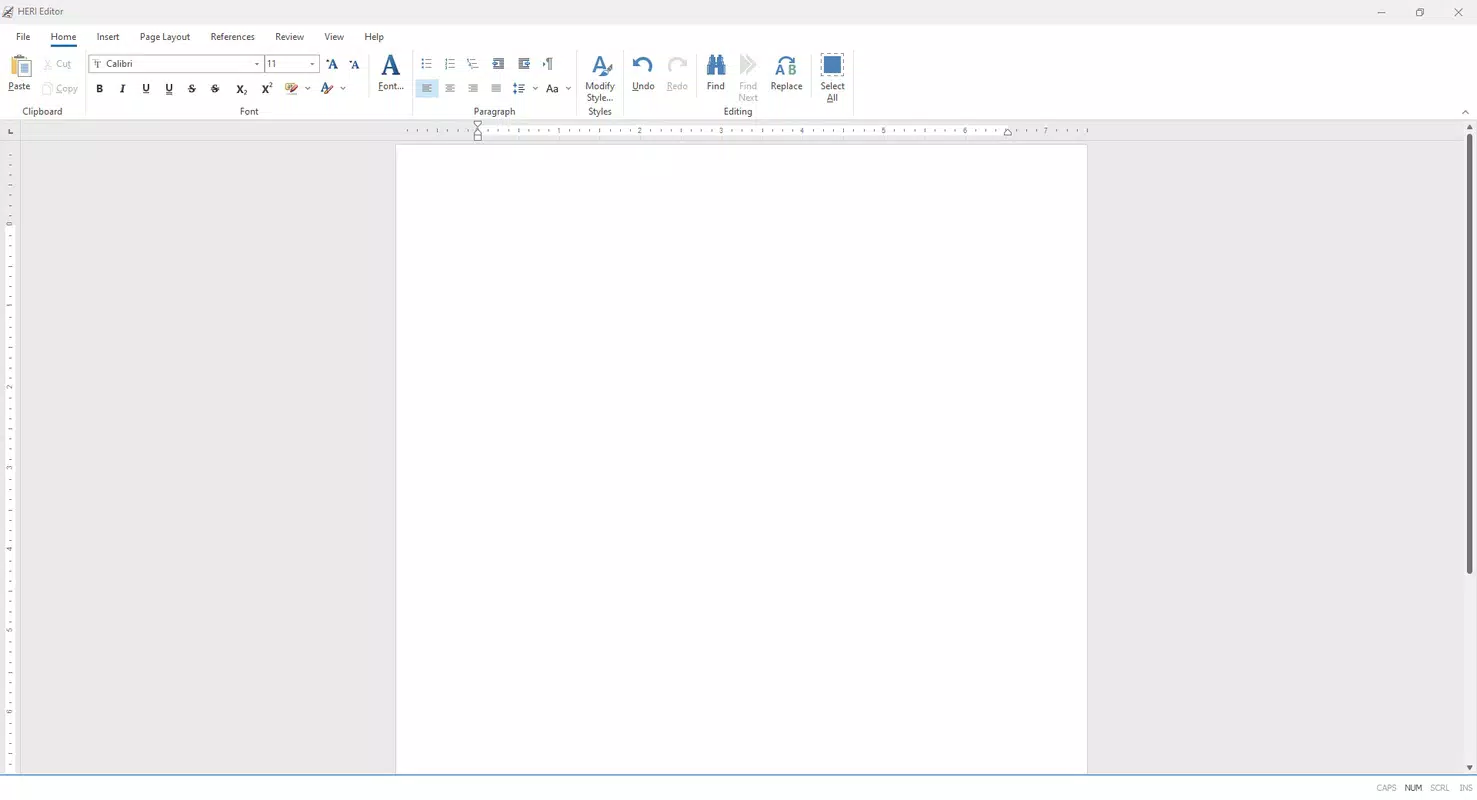The height and width of the screenshot is (800, 1477).
Task: Undo the last action
Action: (643, 74)
